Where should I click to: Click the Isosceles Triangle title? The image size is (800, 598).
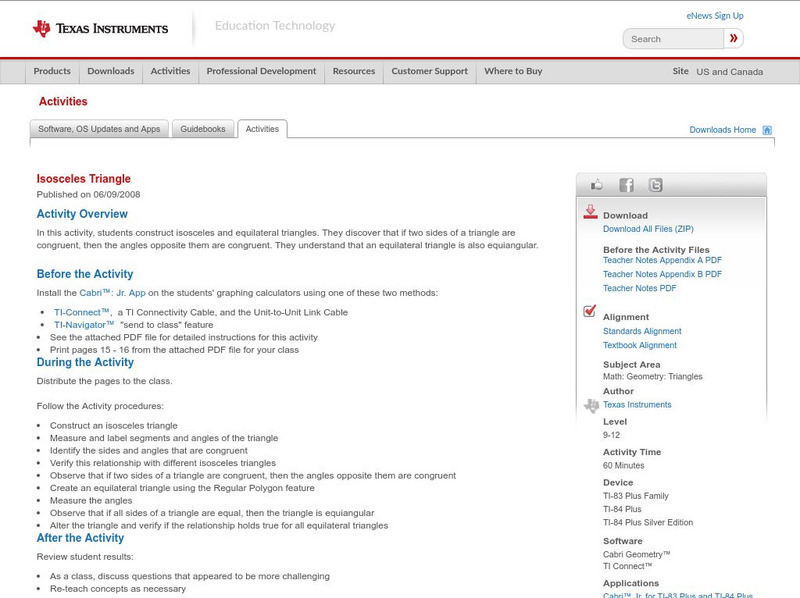84,179
